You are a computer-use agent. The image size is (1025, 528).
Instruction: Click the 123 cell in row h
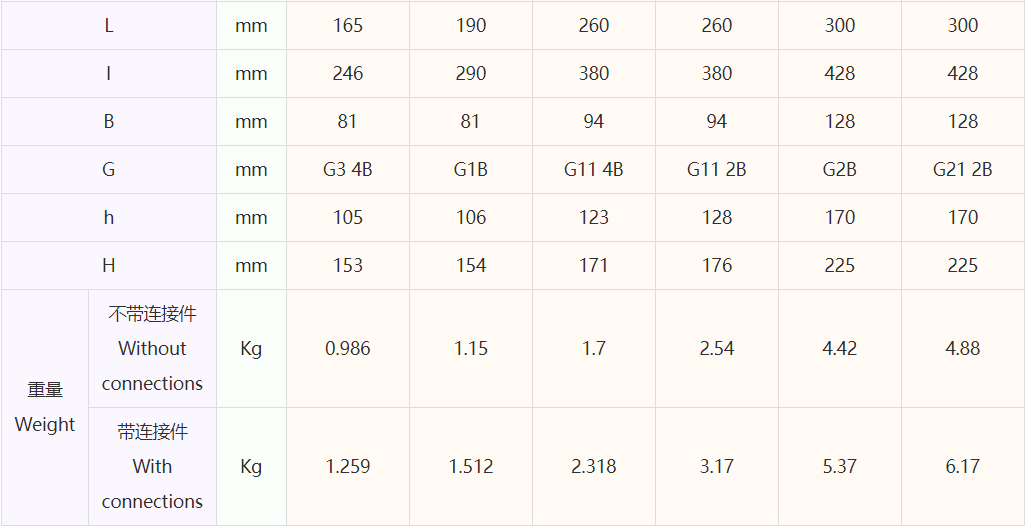click(x=594, y=218)
